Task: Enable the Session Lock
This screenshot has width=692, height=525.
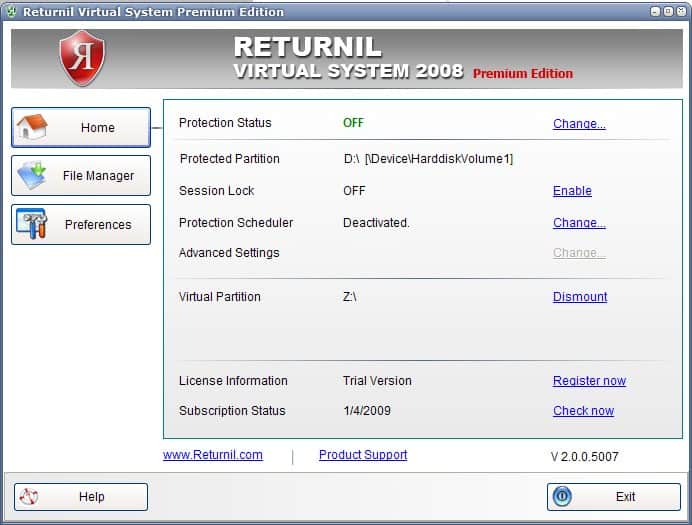Action: pyautogui.click(x=572, y=191)
